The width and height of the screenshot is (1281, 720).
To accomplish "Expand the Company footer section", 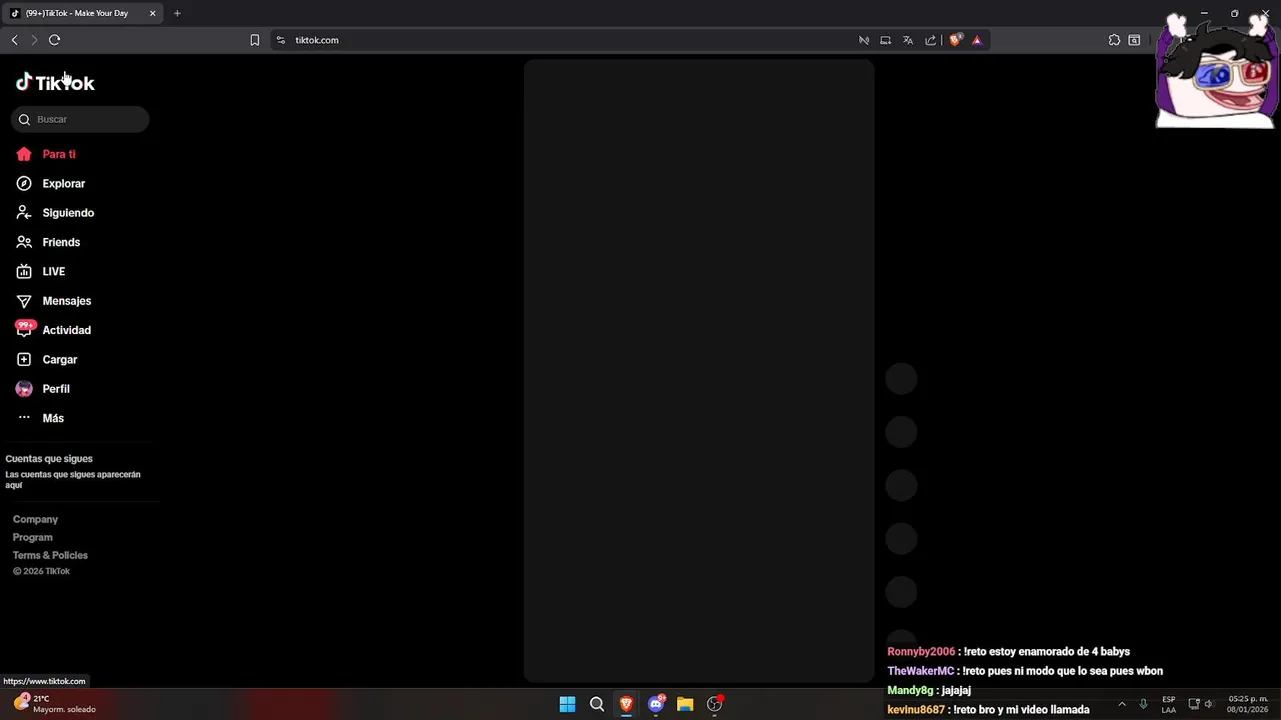I will 35,519.
